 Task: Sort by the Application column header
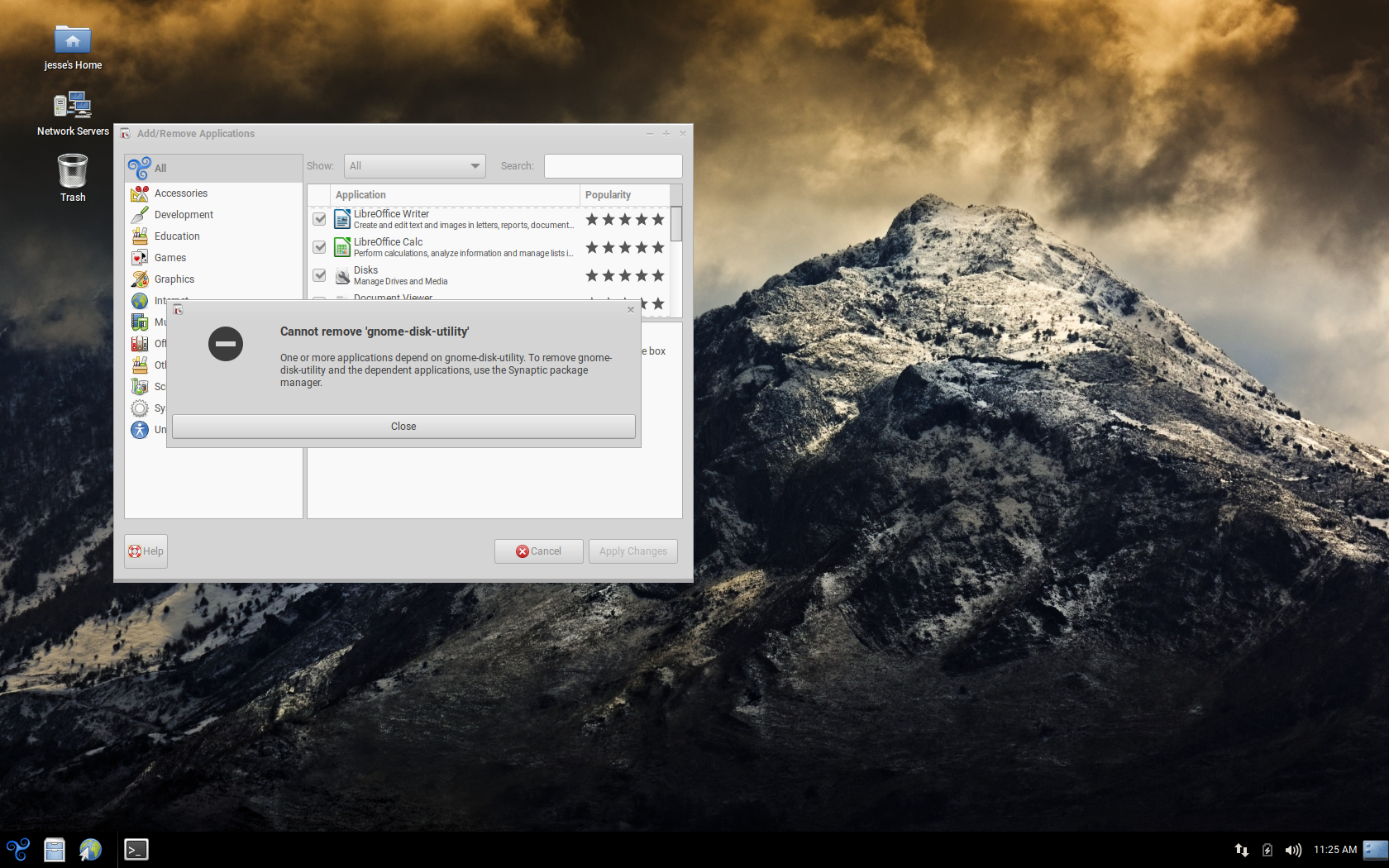point(455,195)
